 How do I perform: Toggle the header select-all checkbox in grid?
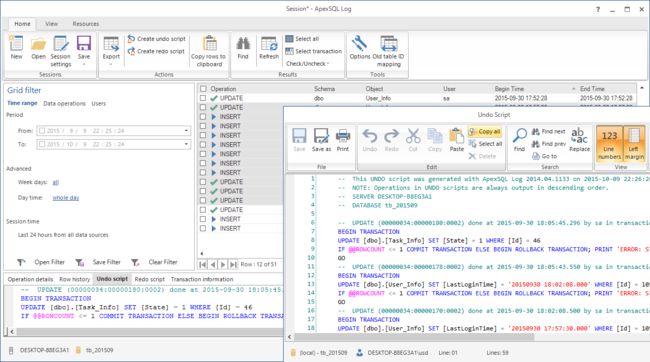pos(203,89)
